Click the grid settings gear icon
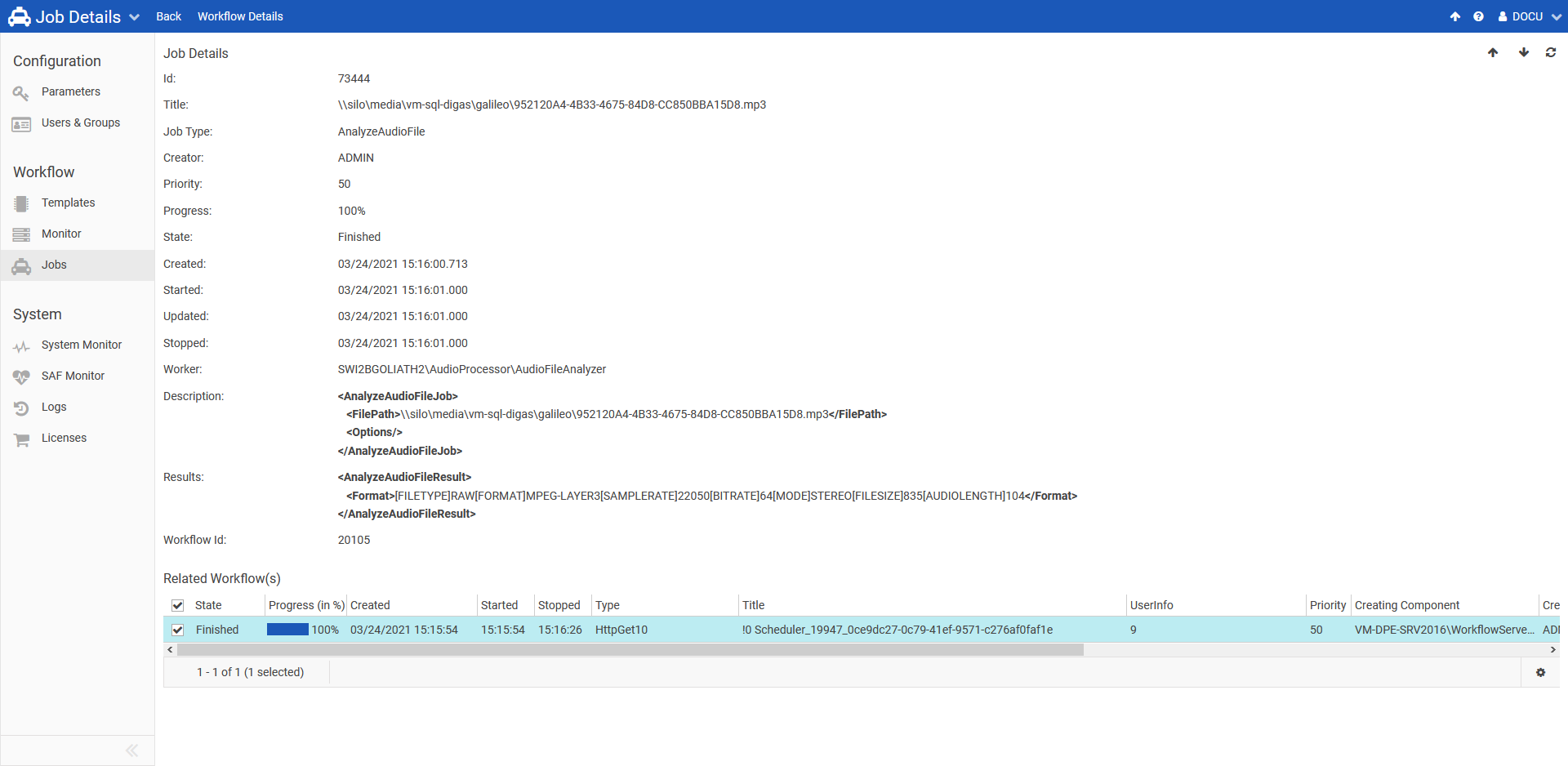The height and width of the screenshot is (766, 1568). click(x=1540, y=672)
